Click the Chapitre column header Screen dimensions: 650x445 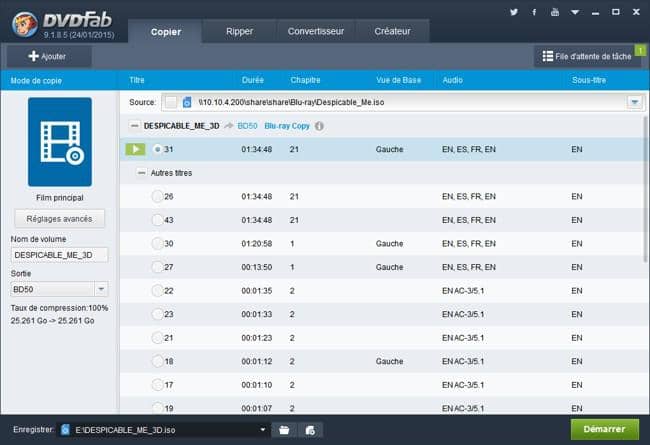pos(306,80)
